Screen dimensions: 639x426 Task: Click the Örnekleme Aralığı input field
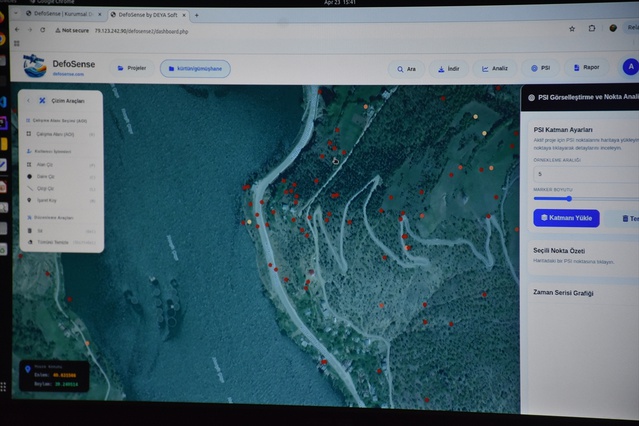(x=586, y=174)
